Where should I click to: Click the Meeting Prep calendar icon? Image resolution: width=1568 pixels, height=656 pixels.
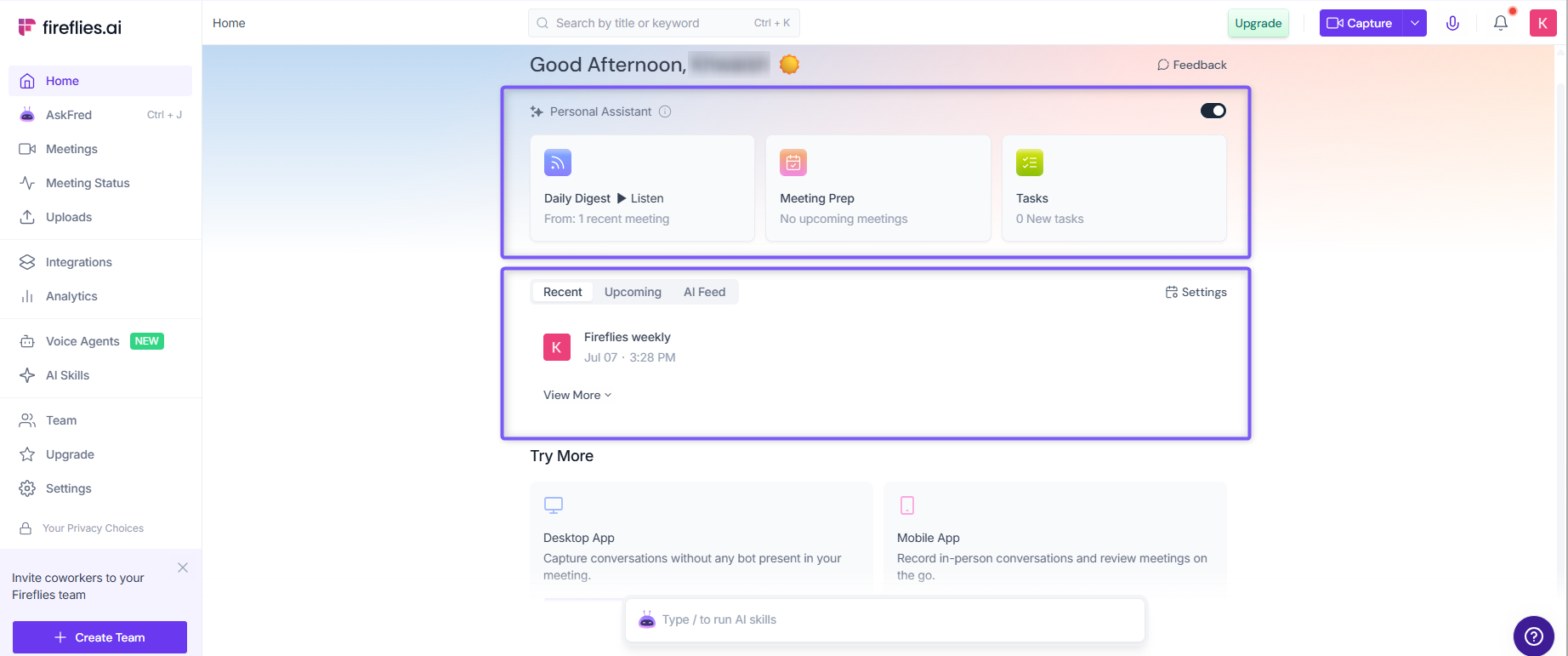point(793,163)
